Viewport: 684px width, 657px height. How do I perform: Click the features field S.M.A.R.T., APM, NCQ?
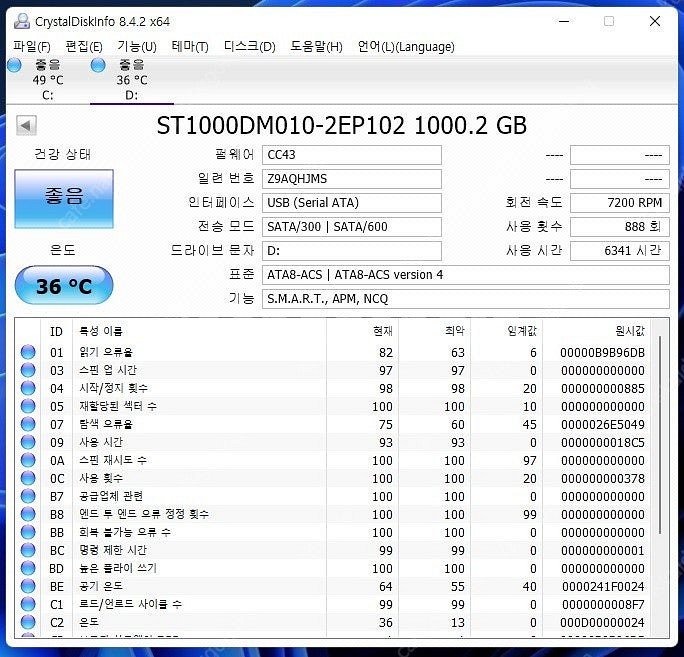click(465, 299)
